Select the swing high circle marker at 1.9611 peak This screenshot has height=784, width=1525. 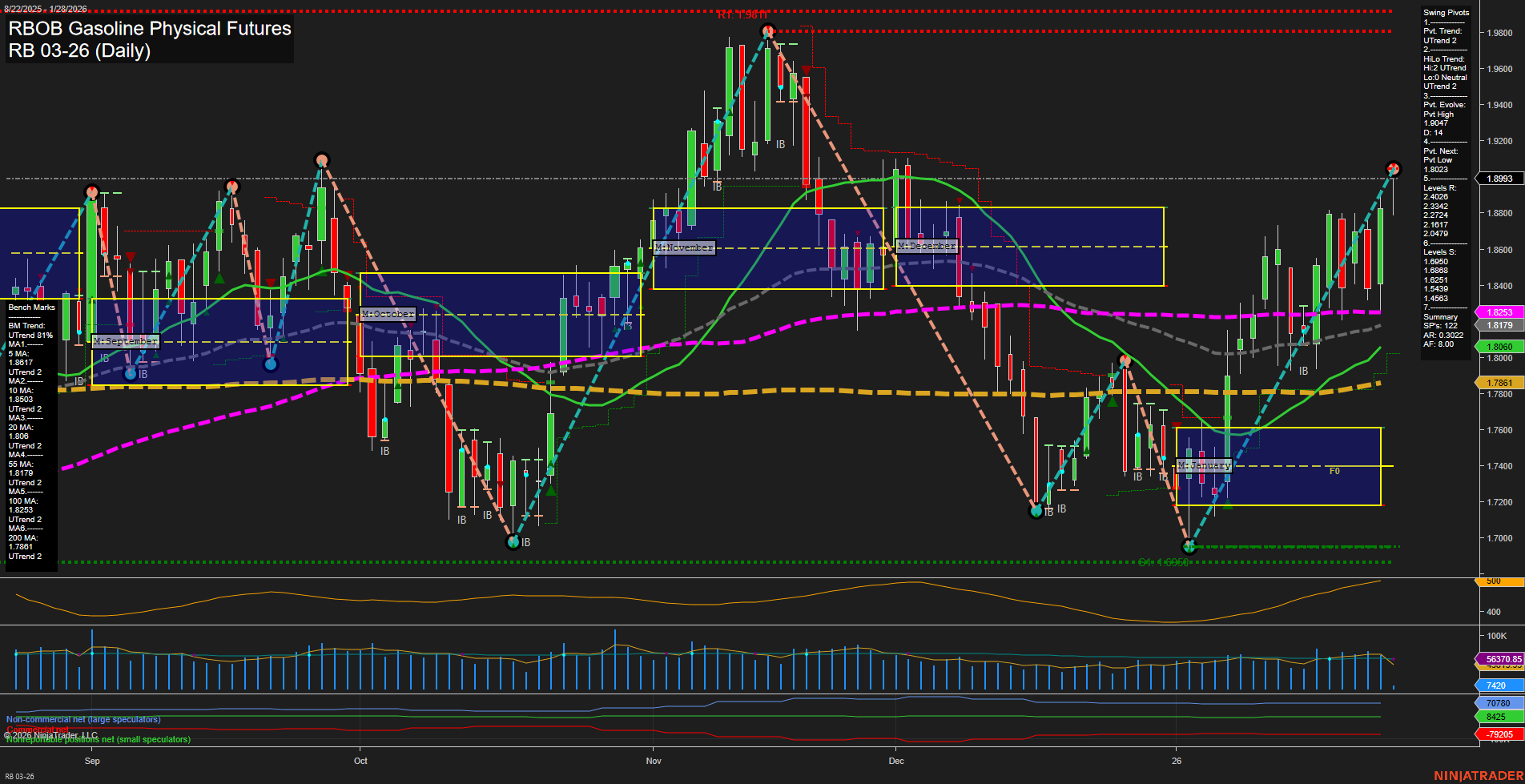tap(767, 30)
